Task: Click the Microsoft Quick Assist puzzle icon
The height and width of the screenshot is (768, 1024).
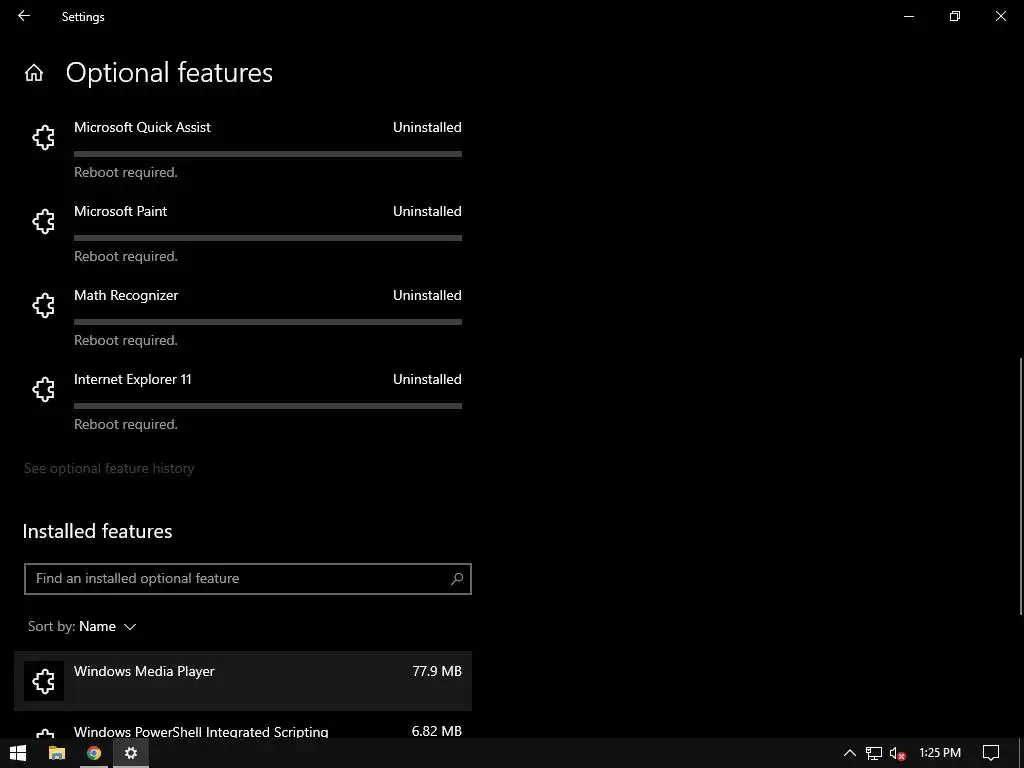Action: point(44,138)
